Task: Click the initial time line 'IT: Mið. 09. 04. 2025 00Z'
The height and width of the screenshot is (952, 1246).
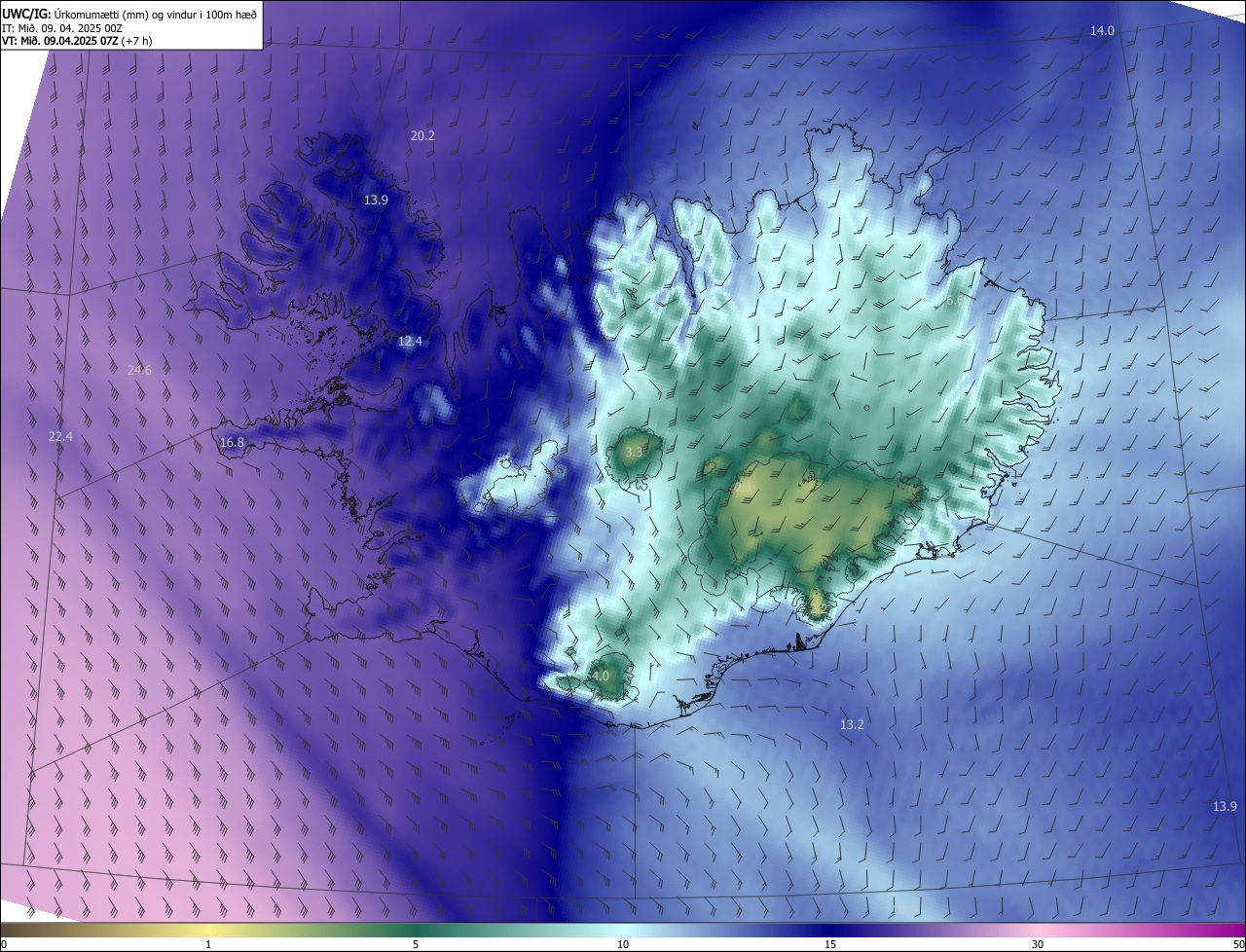Action: point(63,28)
